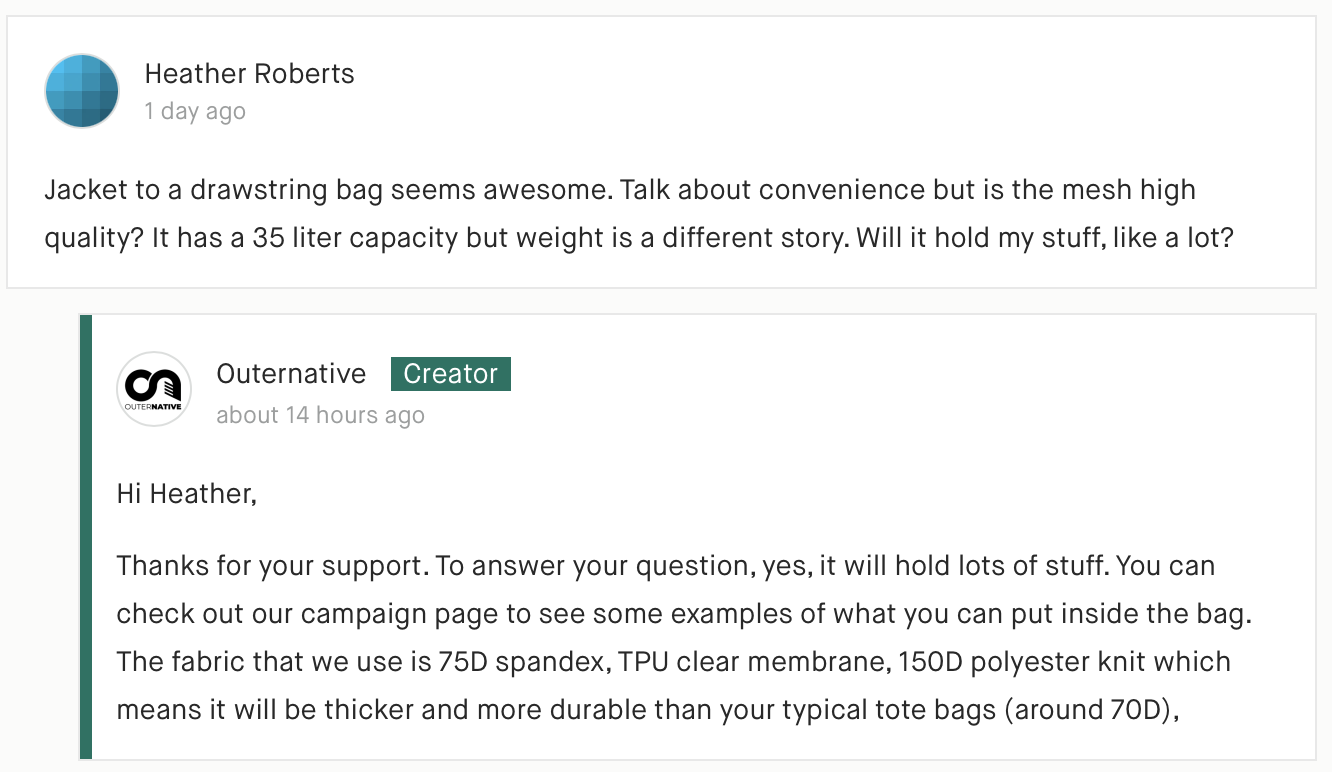Click Heather Roberts' blue pixelated avatar
This screenshot has width=1332, height=772.
point(82,91)
